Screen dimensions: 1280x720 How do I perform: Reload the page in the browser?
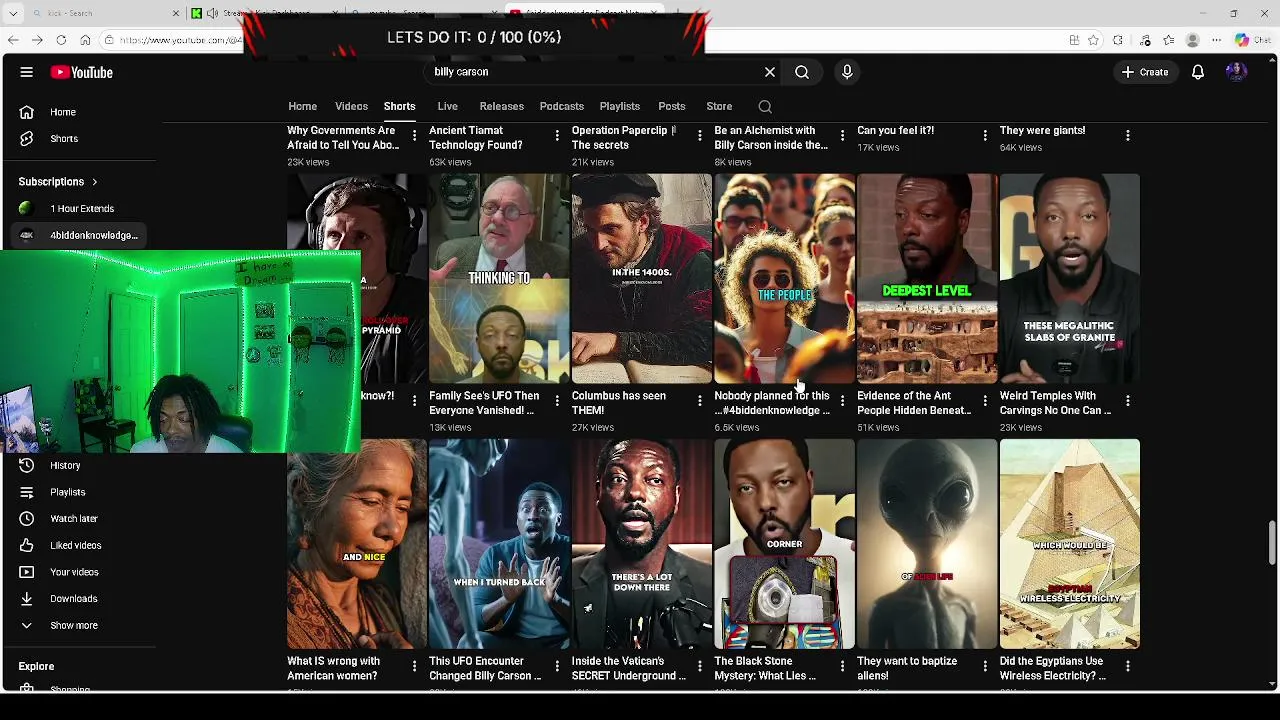61,40
